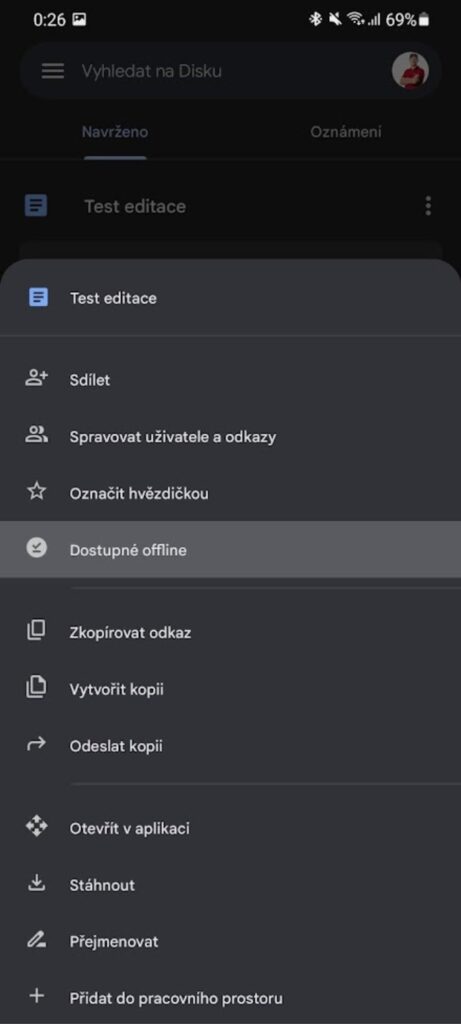The width and height of the screenshot is (461, 1024).
Task: Tap the Test editace document icon in sheet header
Action: pyautogui.click(x=39, y=298)
